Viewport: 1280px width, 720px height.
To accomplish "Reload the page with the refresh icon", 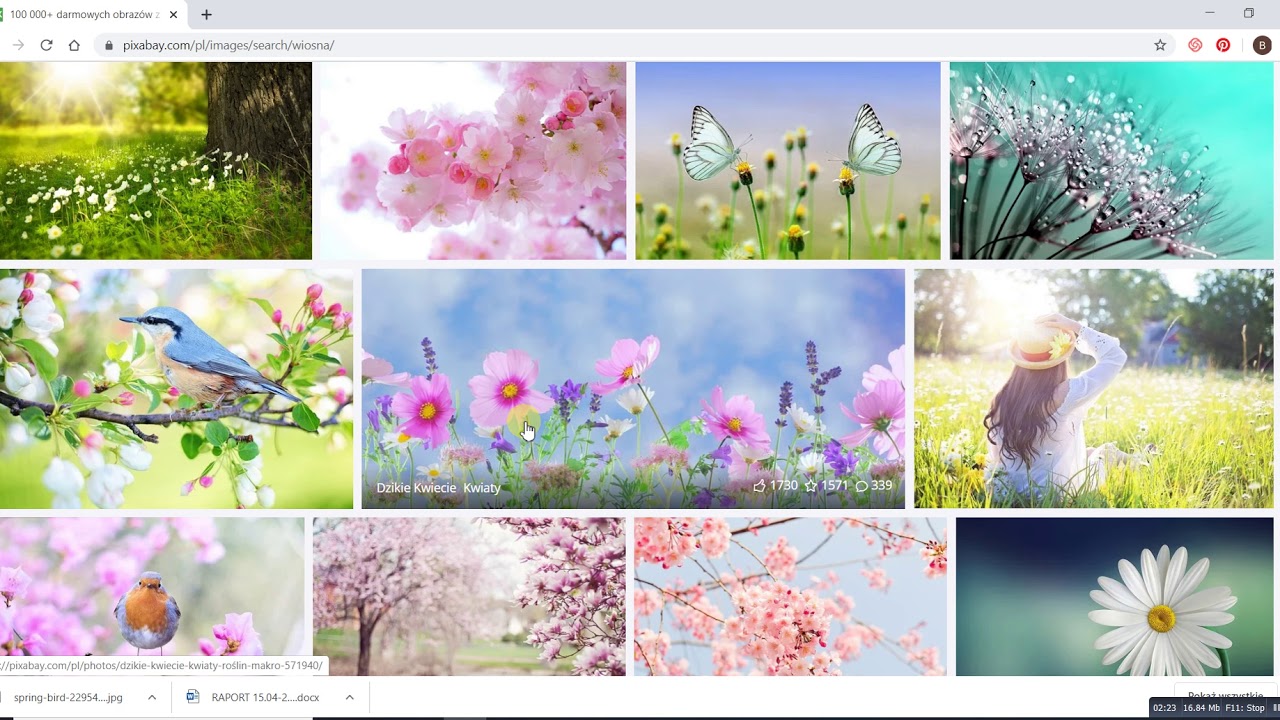I will coord(46,45).
